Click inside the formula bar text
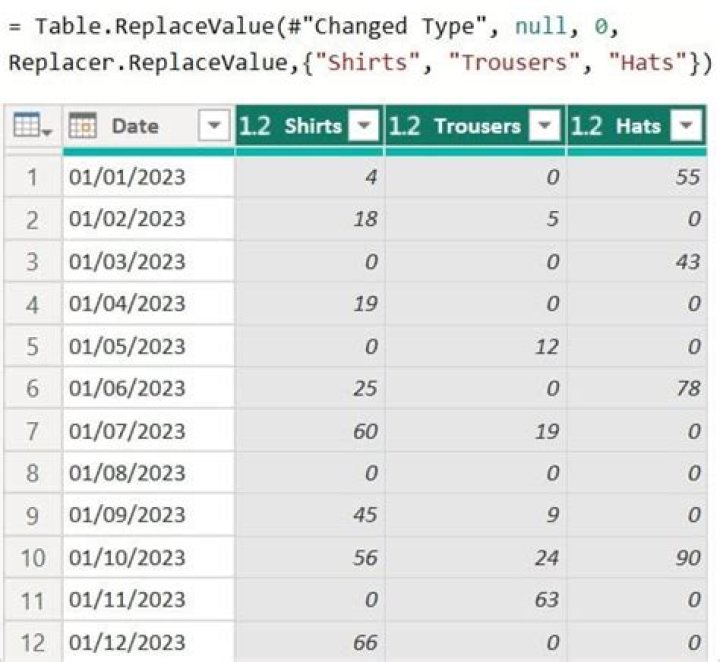The width and height of the screenshot is (720, 662). [x=360, y=44]
